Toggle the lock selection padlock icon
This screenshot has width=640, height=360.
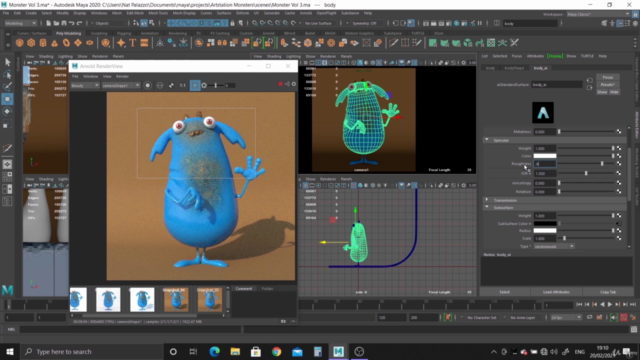pyautogui.click(x=232, y=23)
